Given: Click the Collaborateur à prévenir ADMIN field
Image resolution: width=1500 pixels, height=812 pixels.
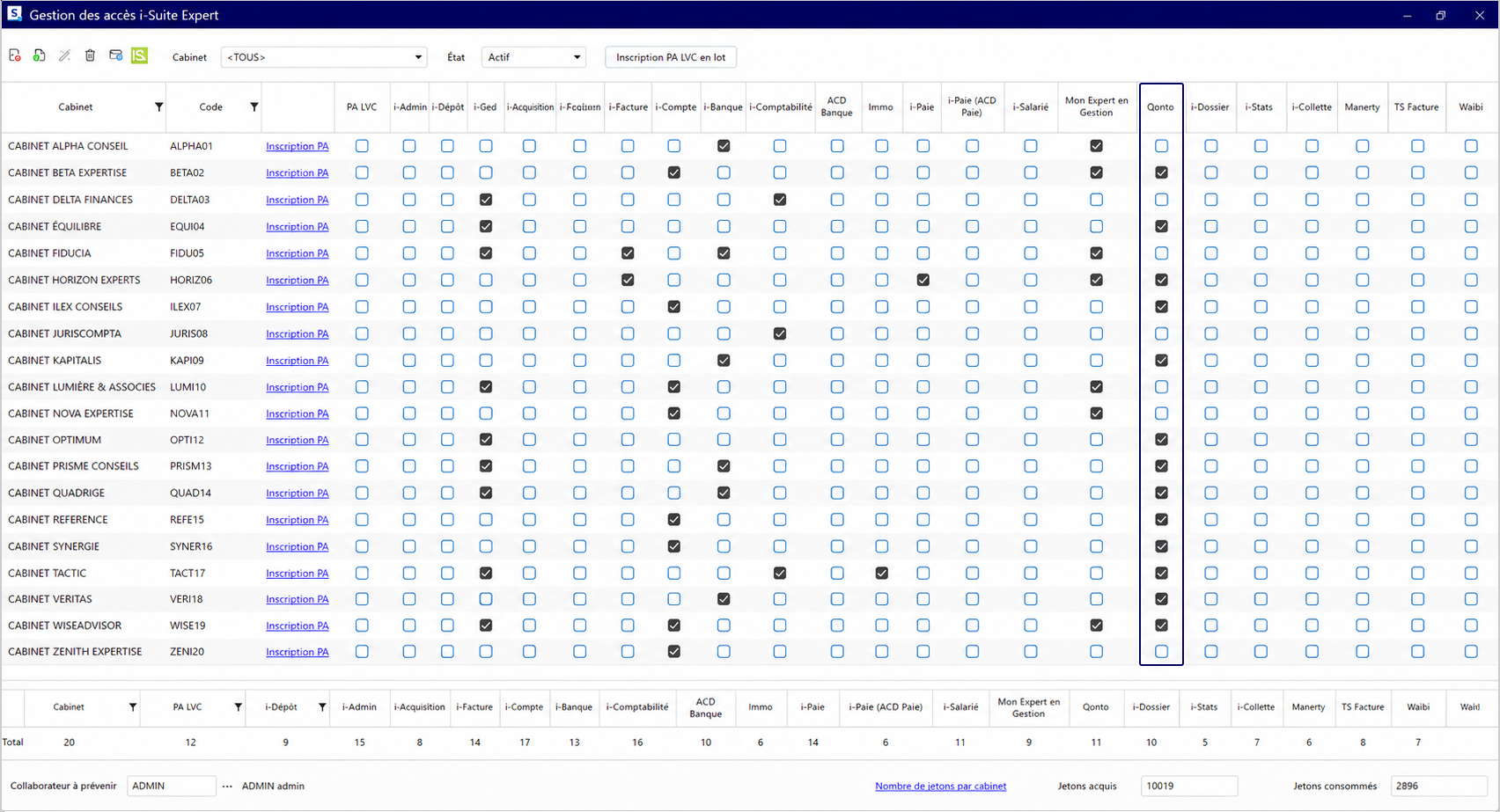Looking at the screenshot, I should tap(172, 786).
